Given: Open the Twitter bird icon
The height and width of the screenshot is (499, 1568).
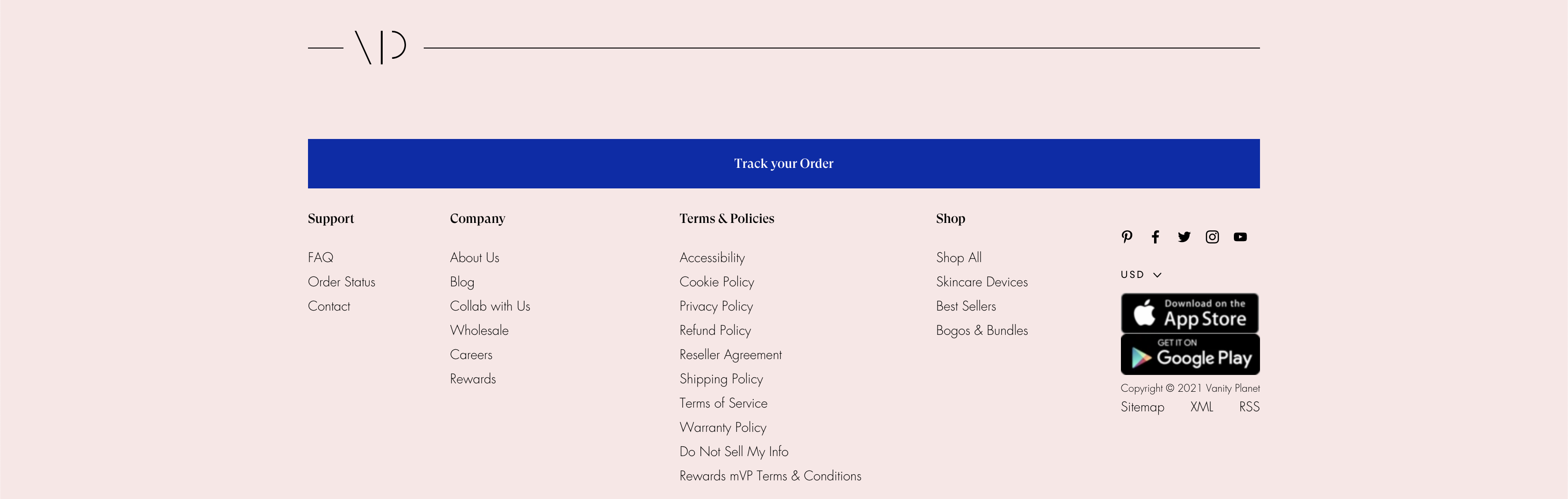Looking at the screenshot, I should click(1184, 237).
